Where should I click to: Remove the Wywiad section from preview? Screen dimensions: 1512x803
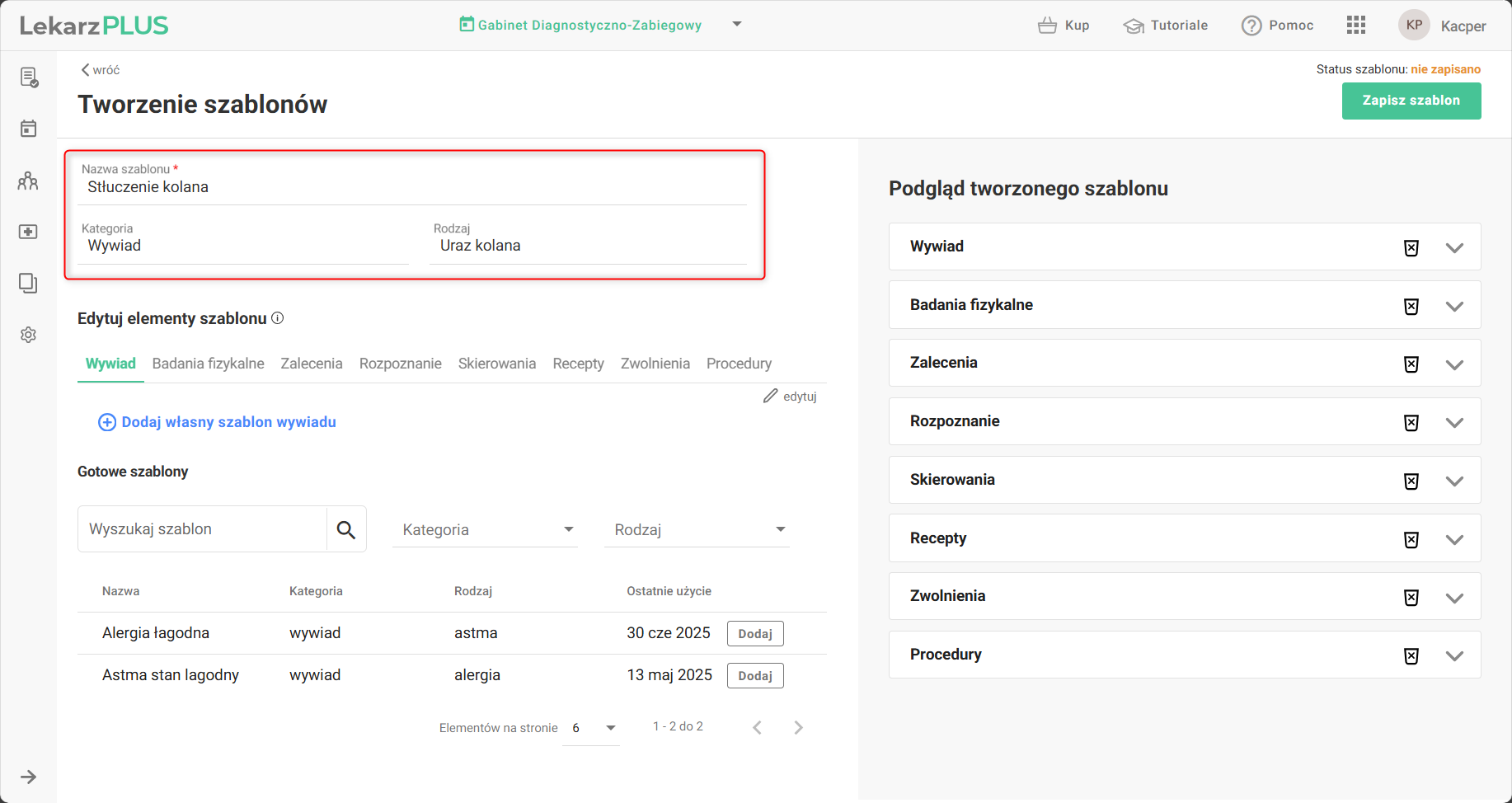click(1411, 247)
